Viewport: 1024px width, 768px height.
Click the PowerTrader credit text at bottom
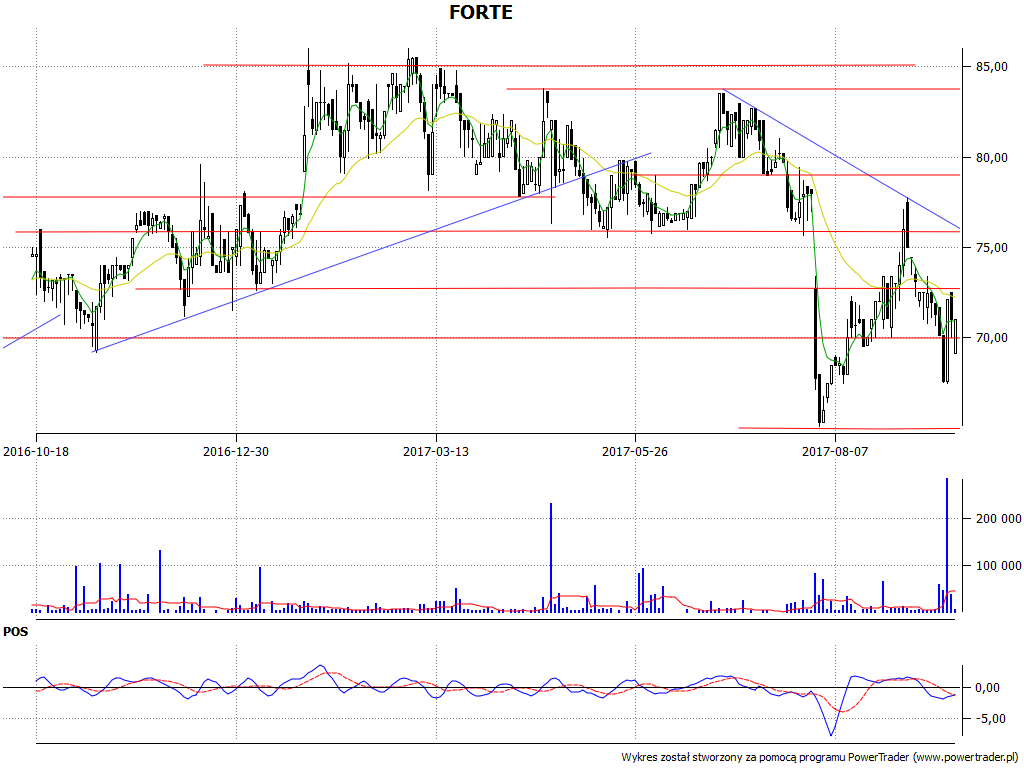click(822, 758)
